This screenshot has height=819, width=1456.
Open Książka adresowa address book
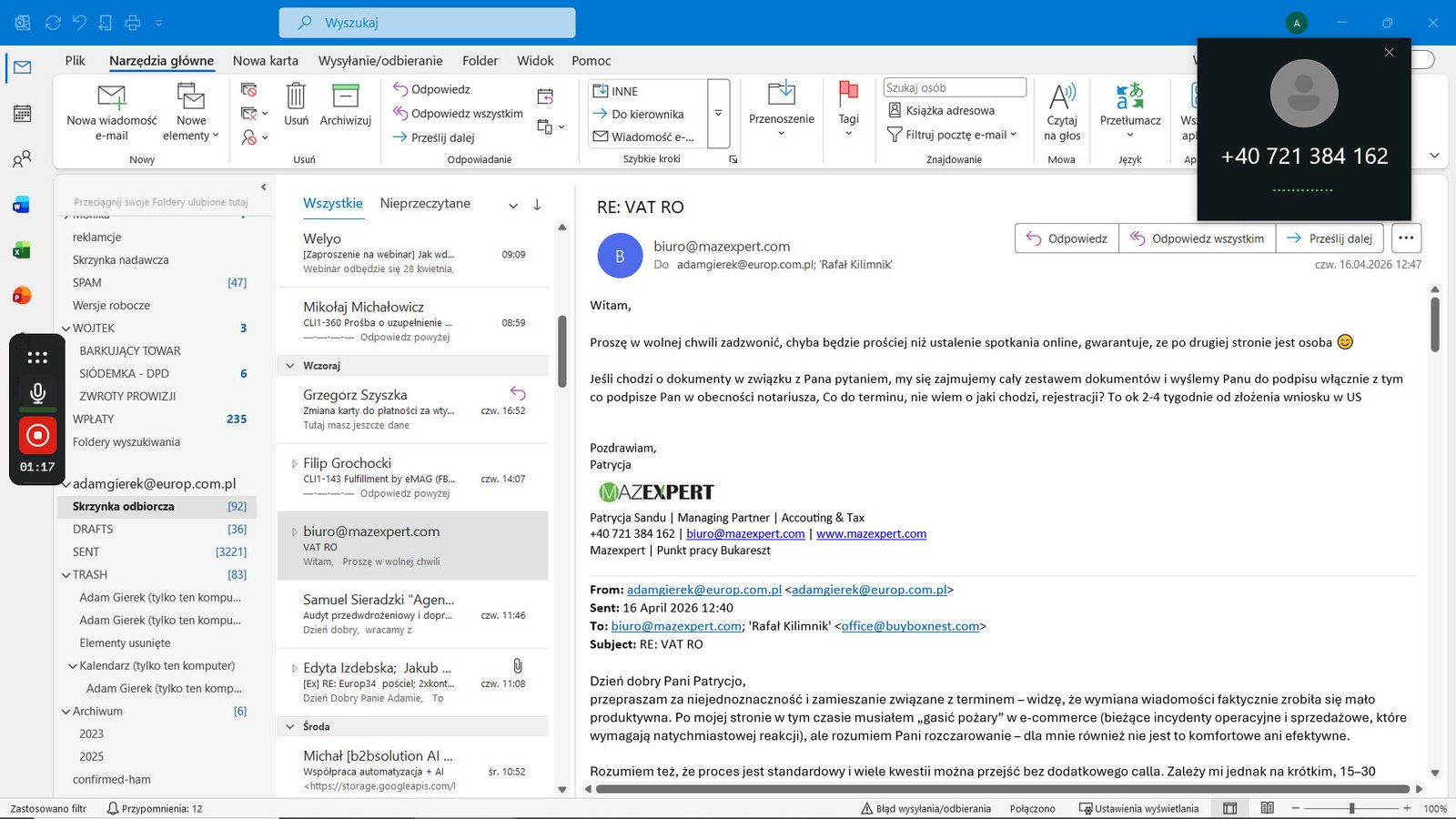point(942,110)
